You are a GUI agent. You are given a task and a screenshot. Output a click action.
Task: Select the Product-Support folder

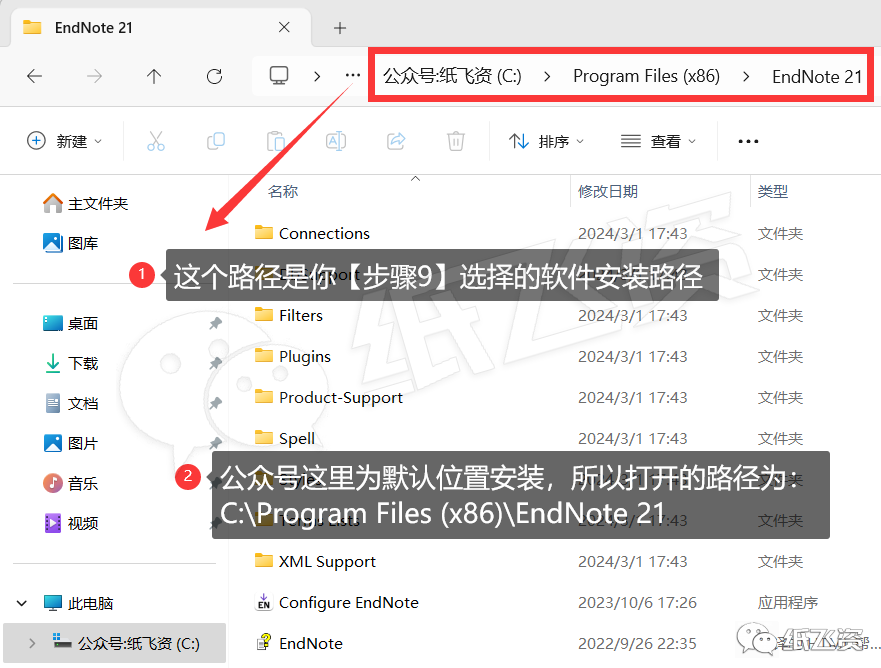340,397
